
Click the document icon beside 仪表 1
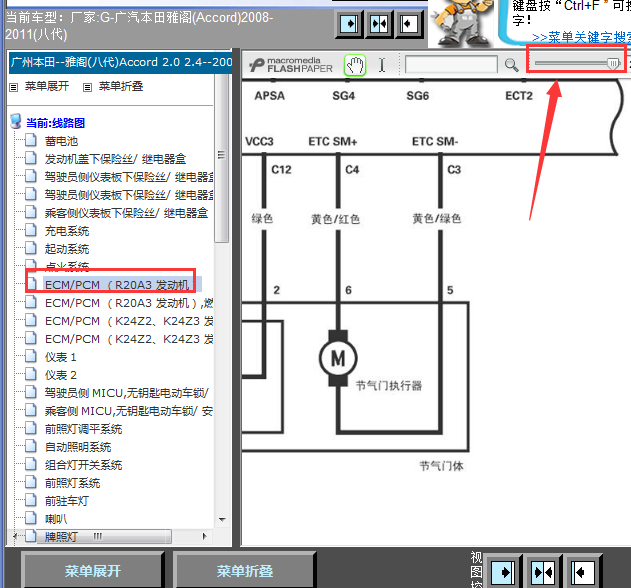31,357
